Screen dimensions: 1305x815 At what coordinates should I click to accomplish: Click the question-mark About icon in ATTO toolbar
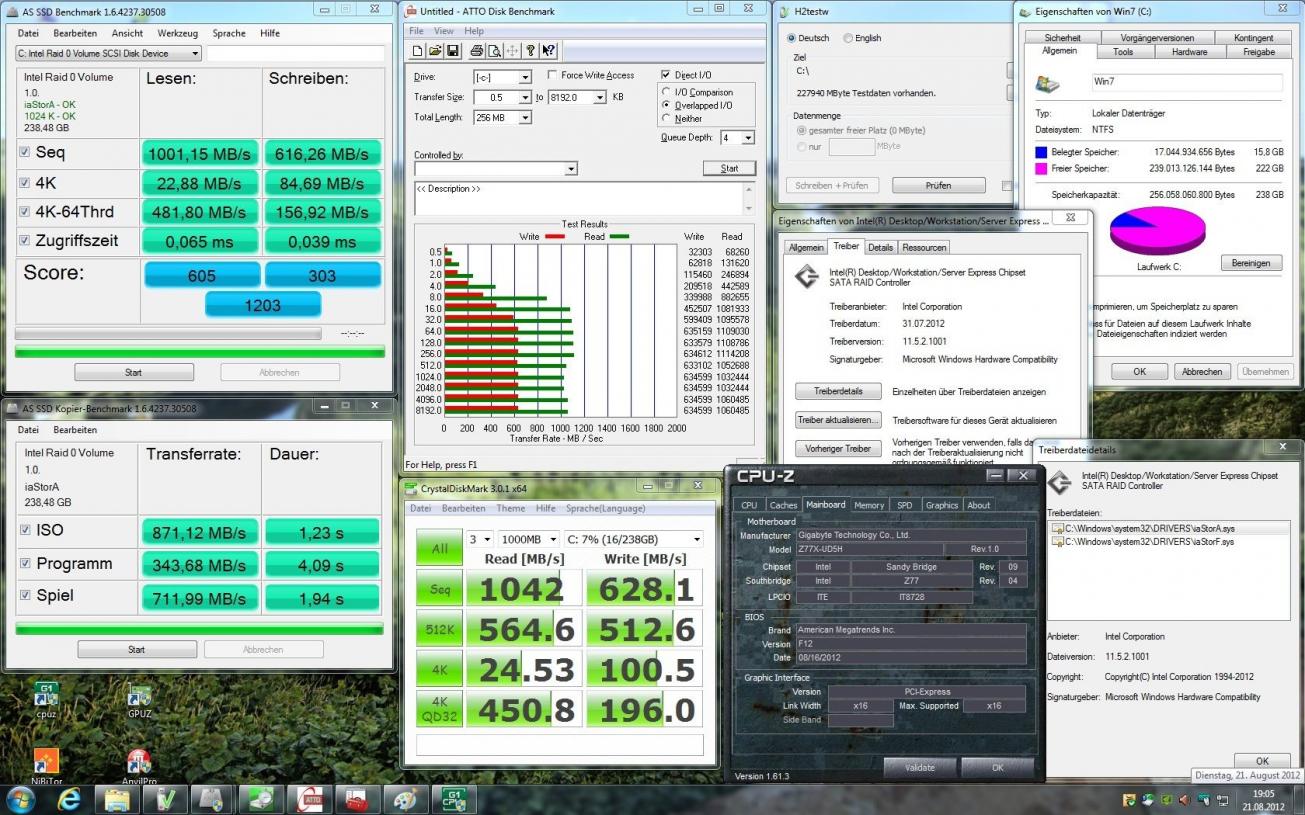point(531,51)
